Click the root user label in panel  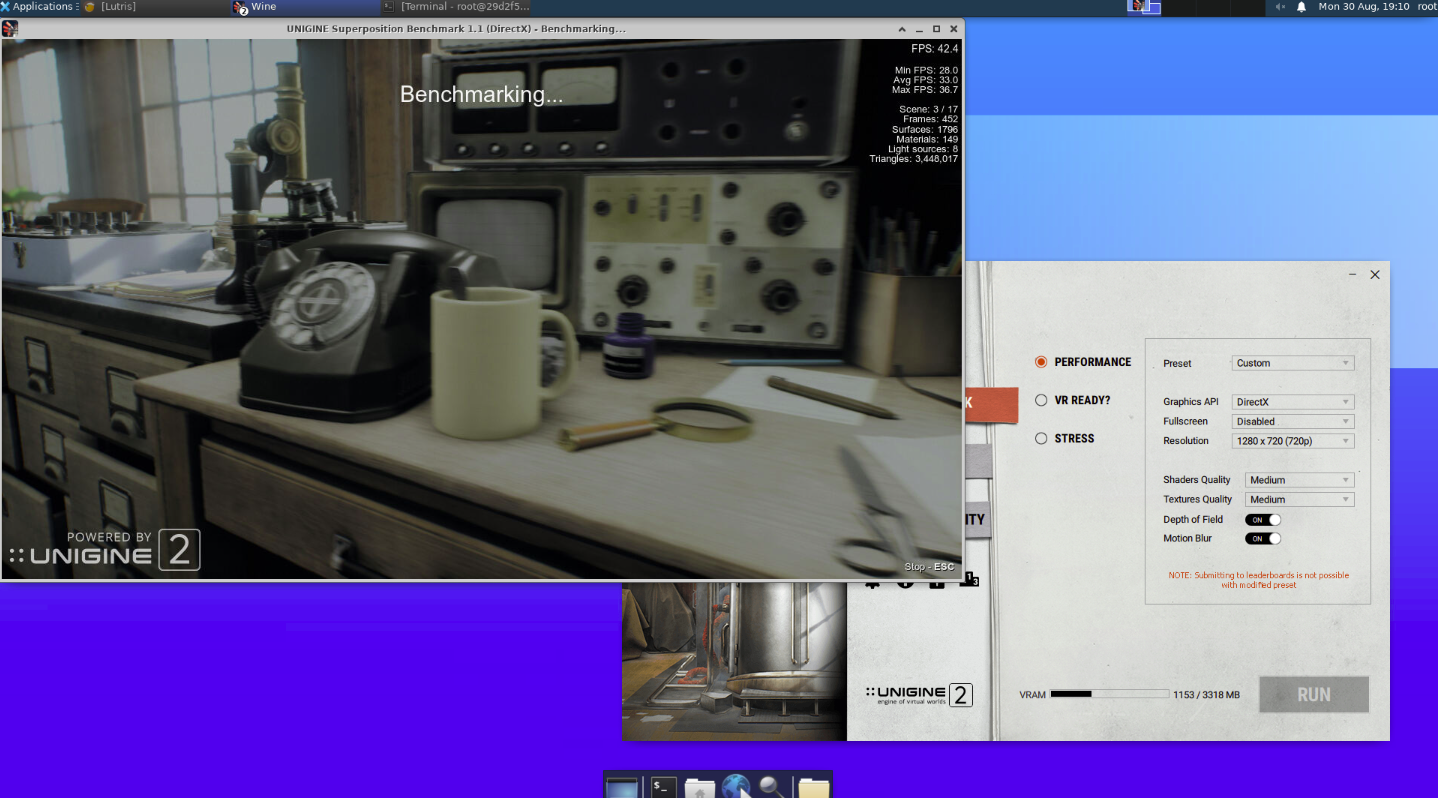click(1427, 7)
